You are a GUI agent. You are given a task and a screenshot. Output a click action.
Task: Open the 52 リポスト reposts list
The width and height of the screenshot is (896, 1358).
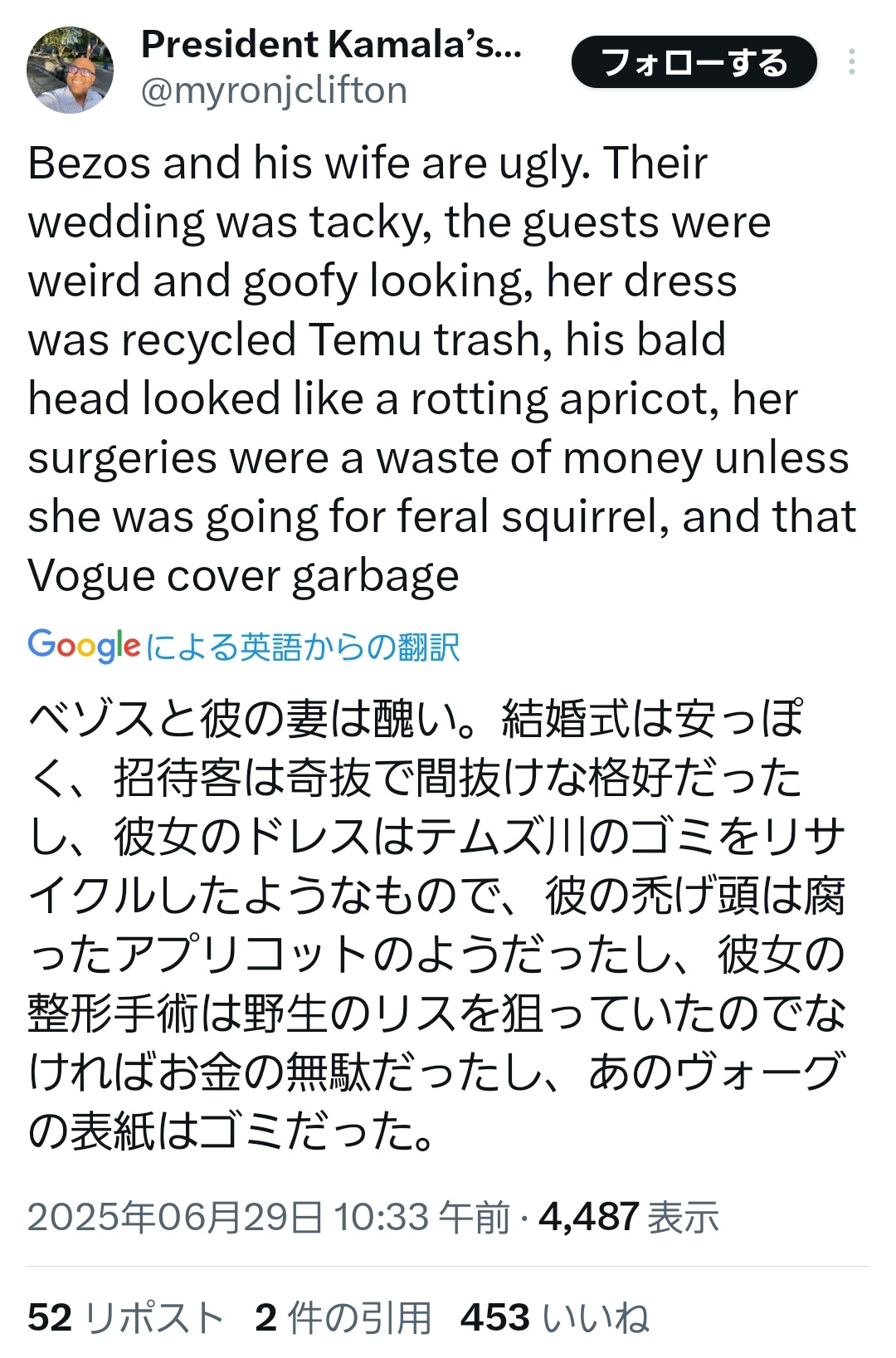coord(125,1317)
